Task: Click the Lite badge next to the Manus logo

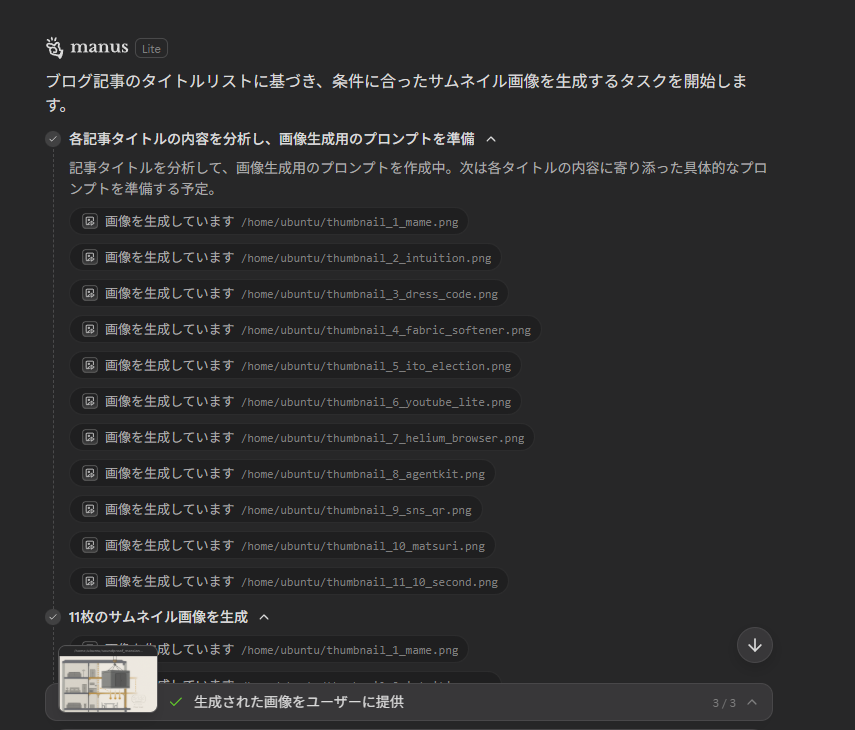Action: [151, 47]
